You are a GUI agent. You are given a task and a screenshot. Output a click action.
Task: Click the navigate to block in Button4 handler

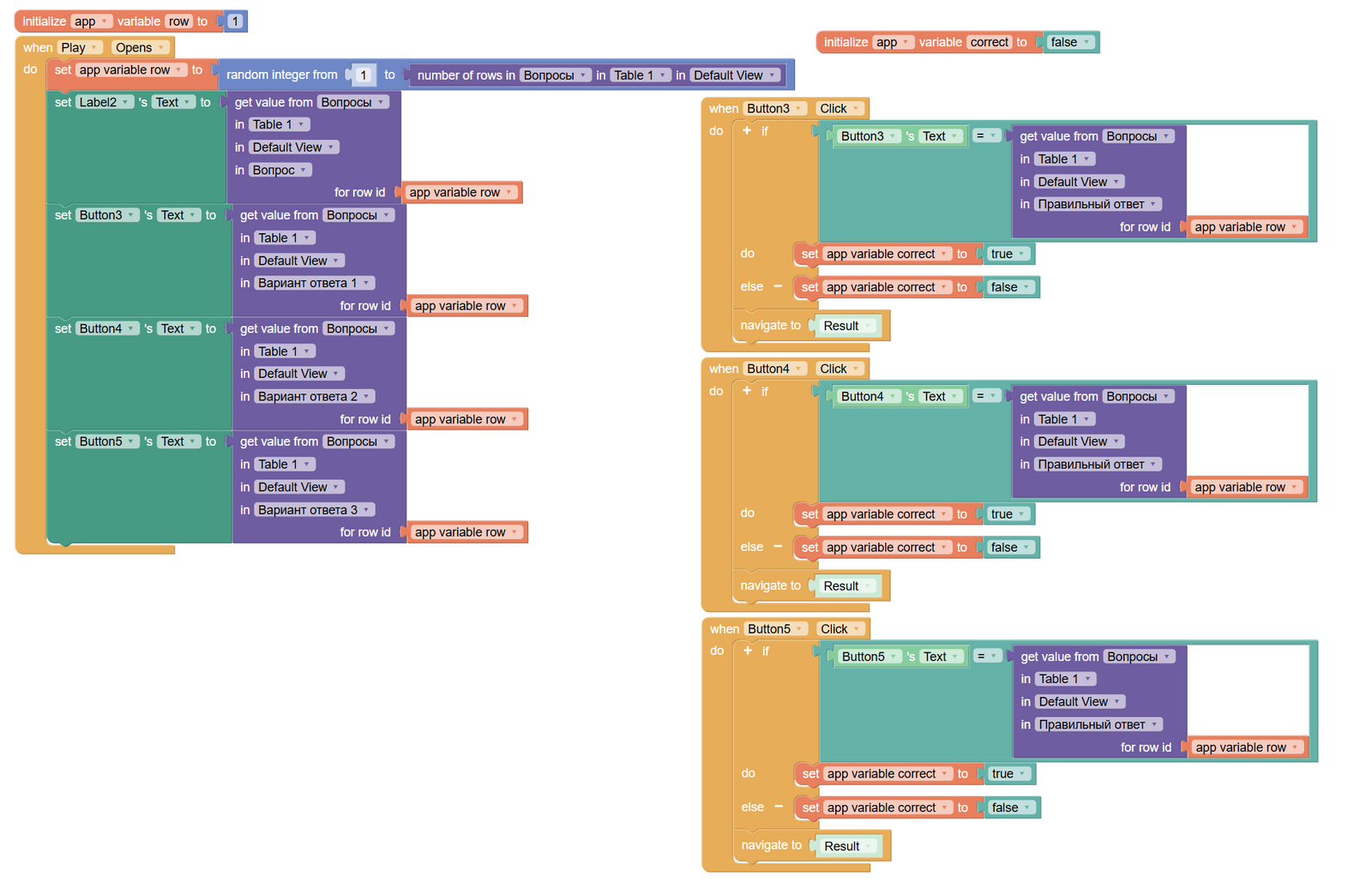[769, 586]
